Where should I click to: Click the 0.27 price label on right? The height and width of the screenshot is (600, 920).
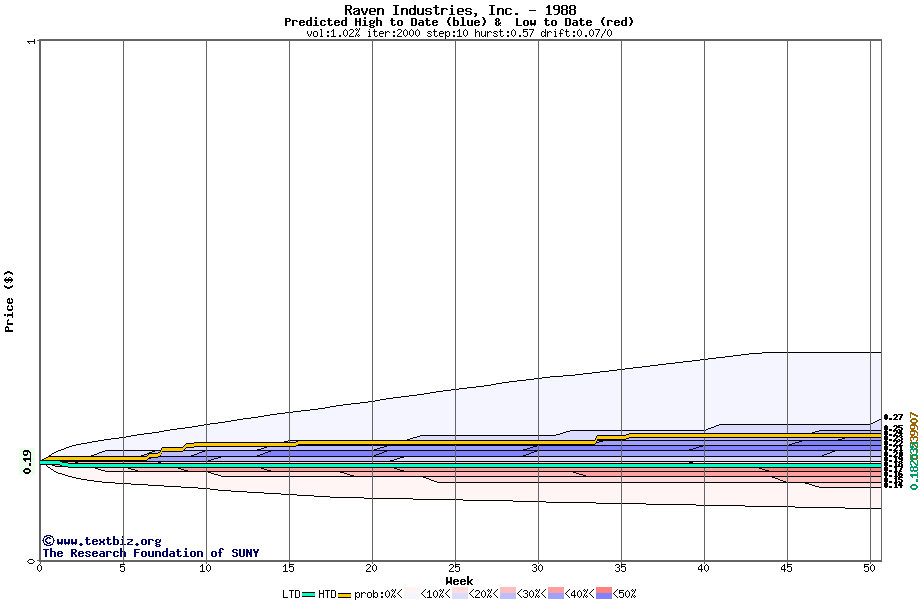(893, 417)
